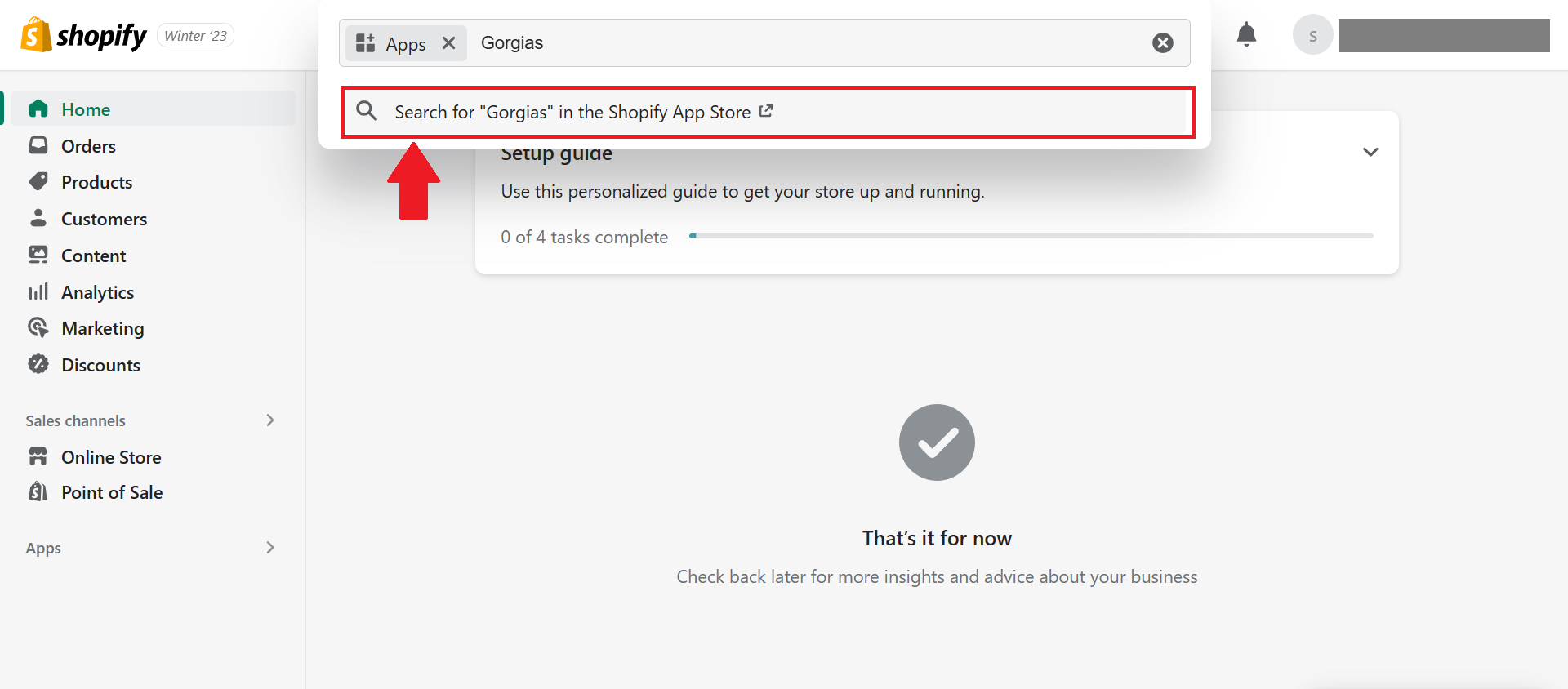This screenshot has width=1568, height=689.
Task: Click the external link icon after App Store
Action: (766, 111)
